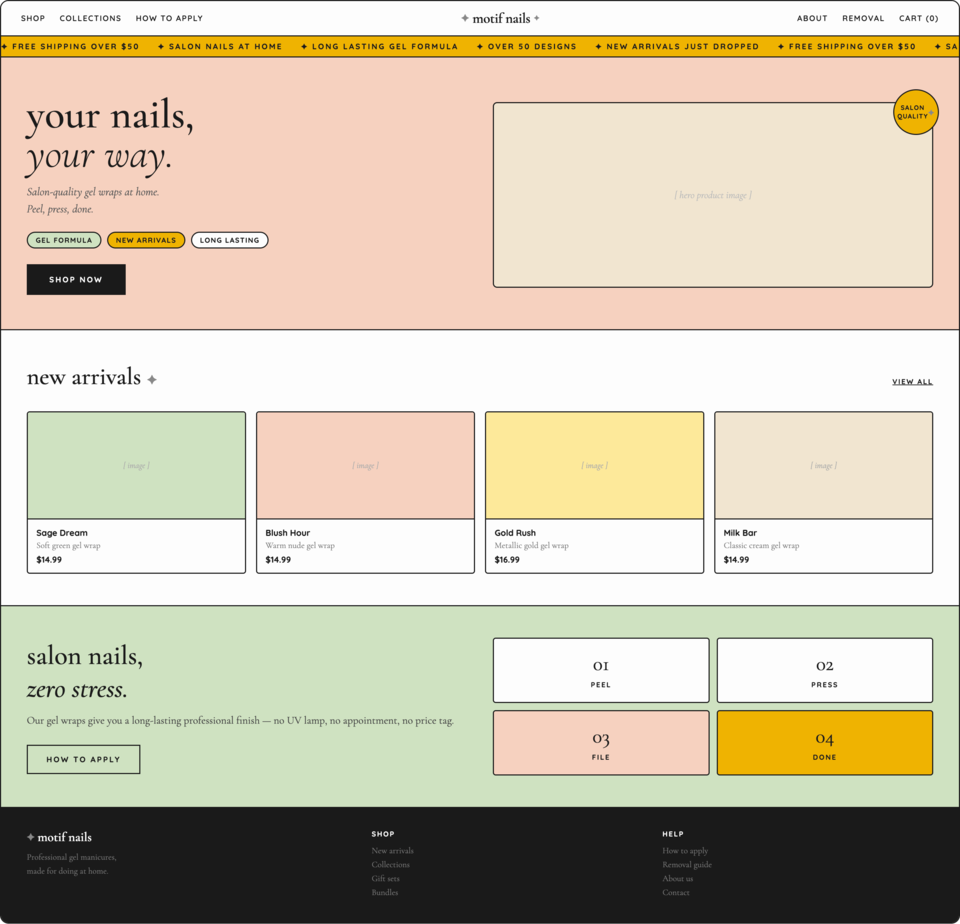Open Gift sets footer link
The image size is (960, 924).
pos(385,879)
